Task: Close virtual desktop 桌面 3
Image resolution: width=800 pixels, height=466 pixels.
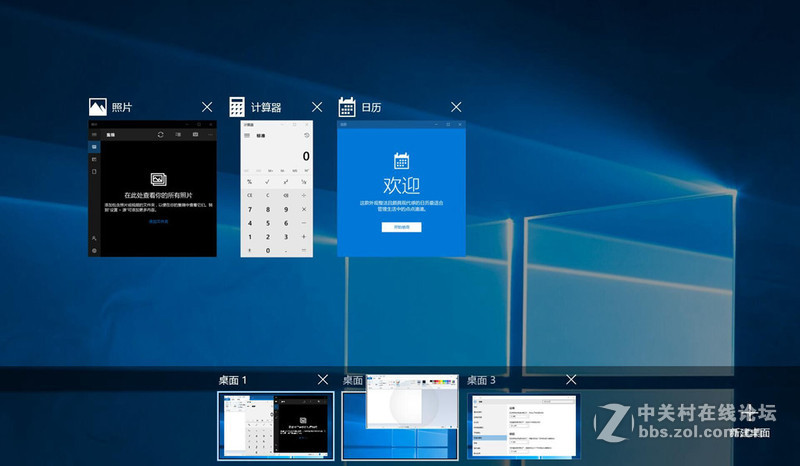Action: point(571,380)
